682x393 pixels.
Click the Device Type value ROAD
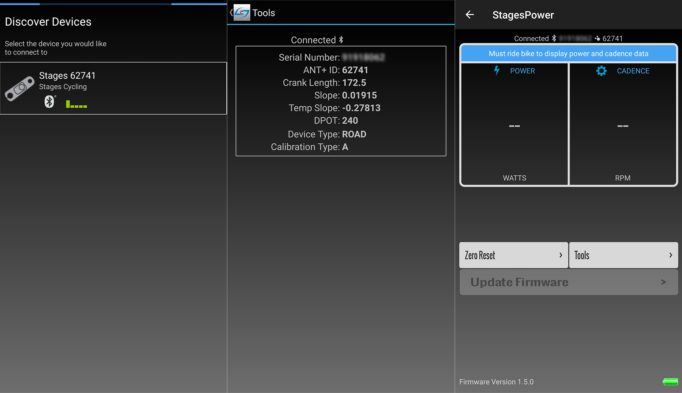(x=354, y=134)
